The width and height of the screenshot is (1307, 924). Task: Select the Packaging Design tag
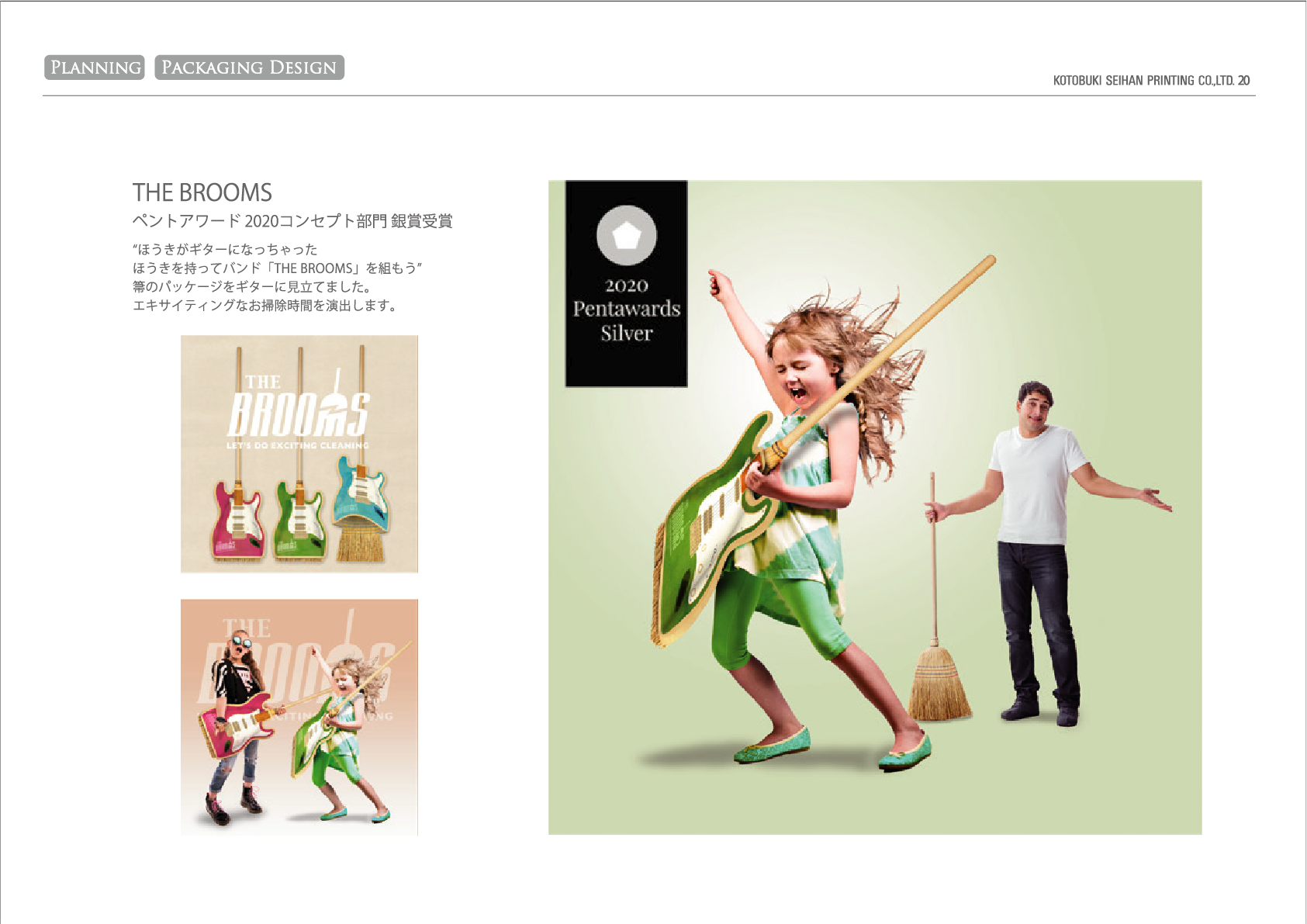click(x=249, y=67)
